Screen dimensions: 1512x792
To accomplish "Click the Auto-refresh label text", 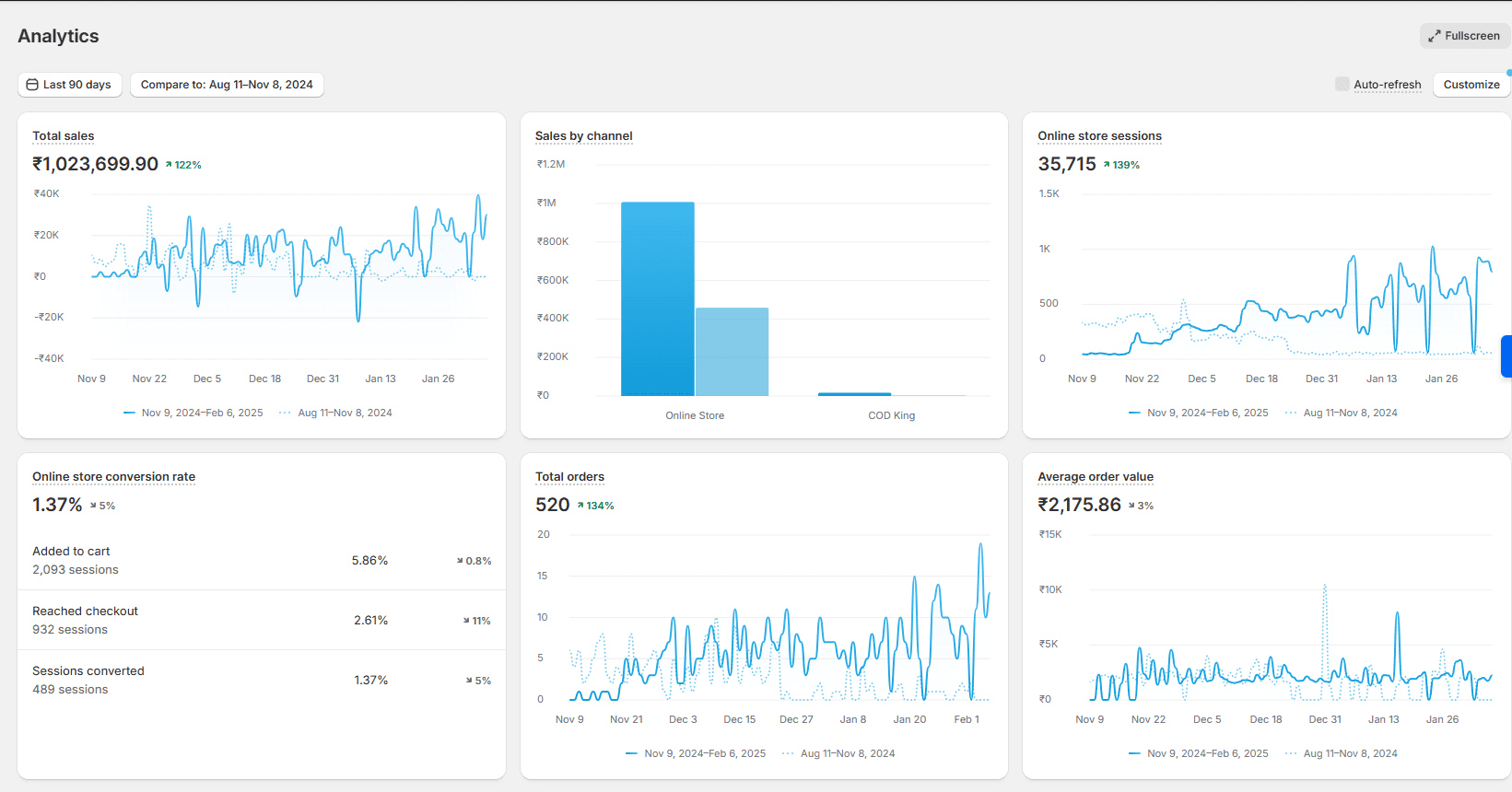I will pyautogui.click(x=1388, y=85).
